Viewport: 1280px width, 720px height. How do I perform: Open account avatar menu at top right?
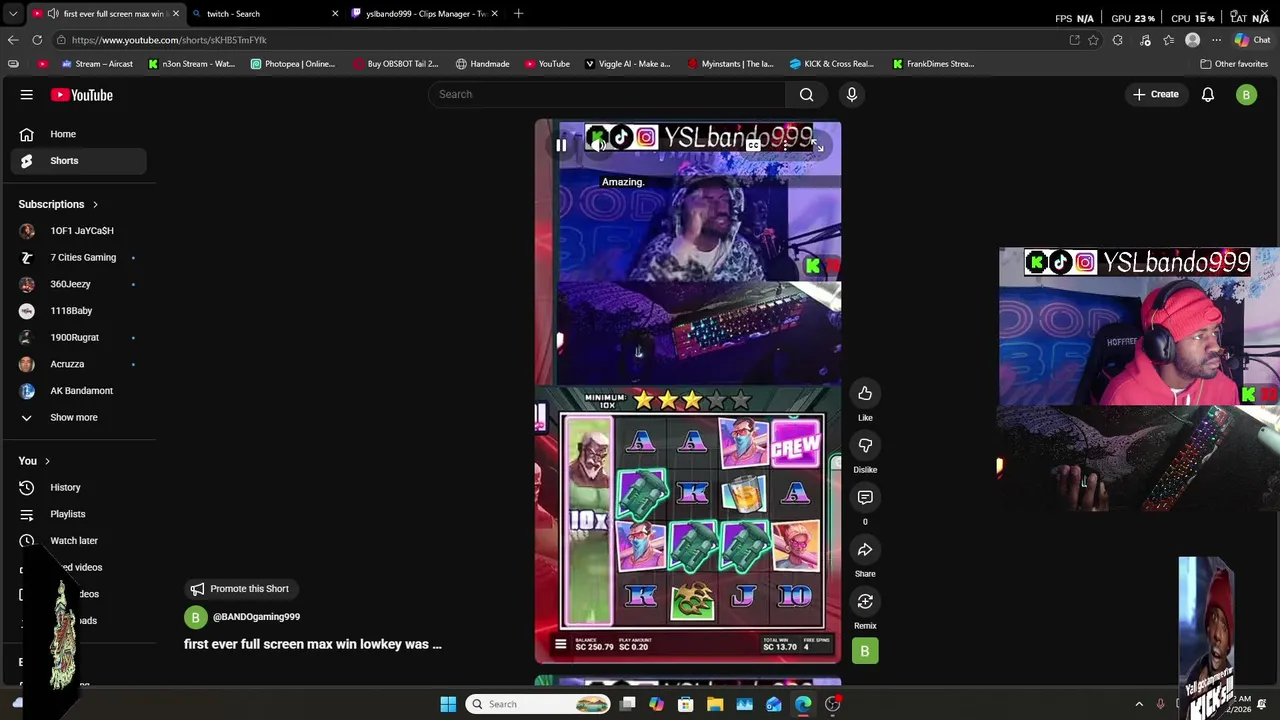tap(1246, 95)
